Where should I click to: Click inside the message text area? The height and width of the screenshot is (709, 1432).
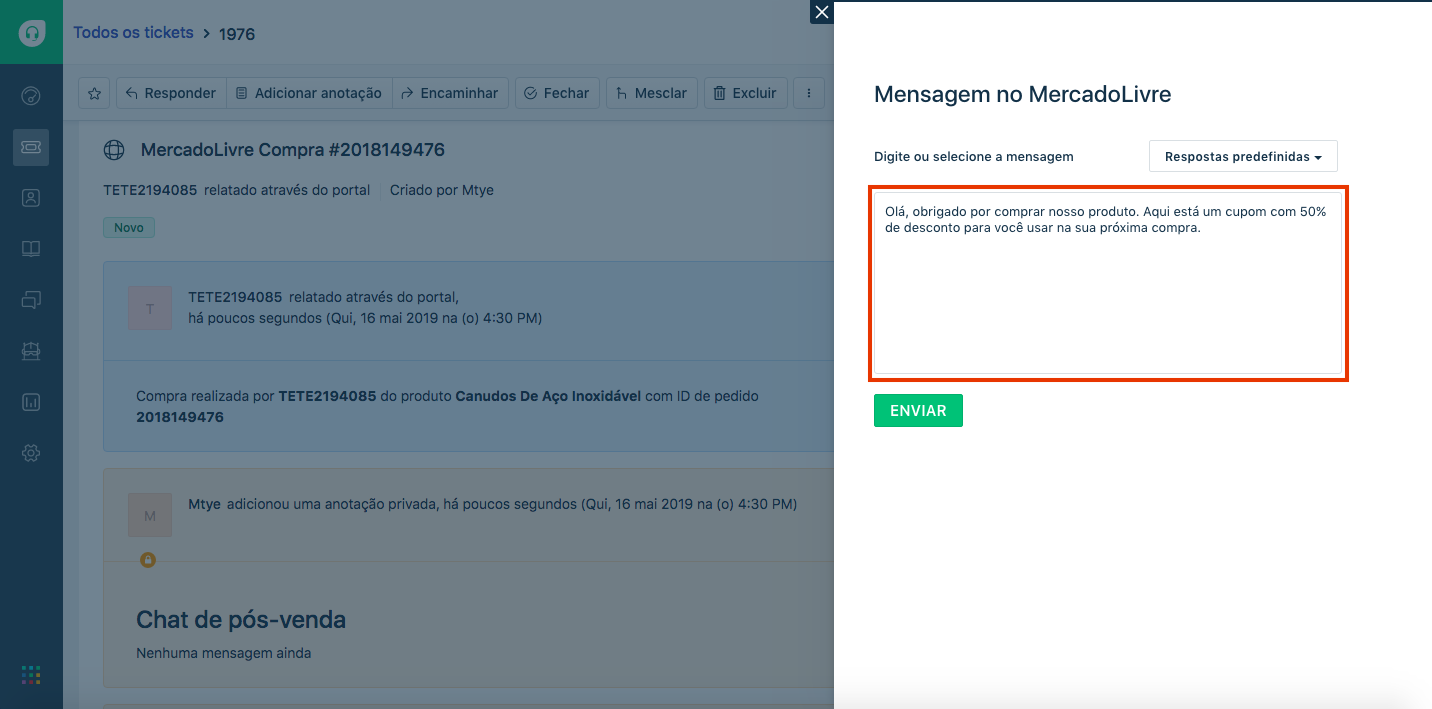1108,283
